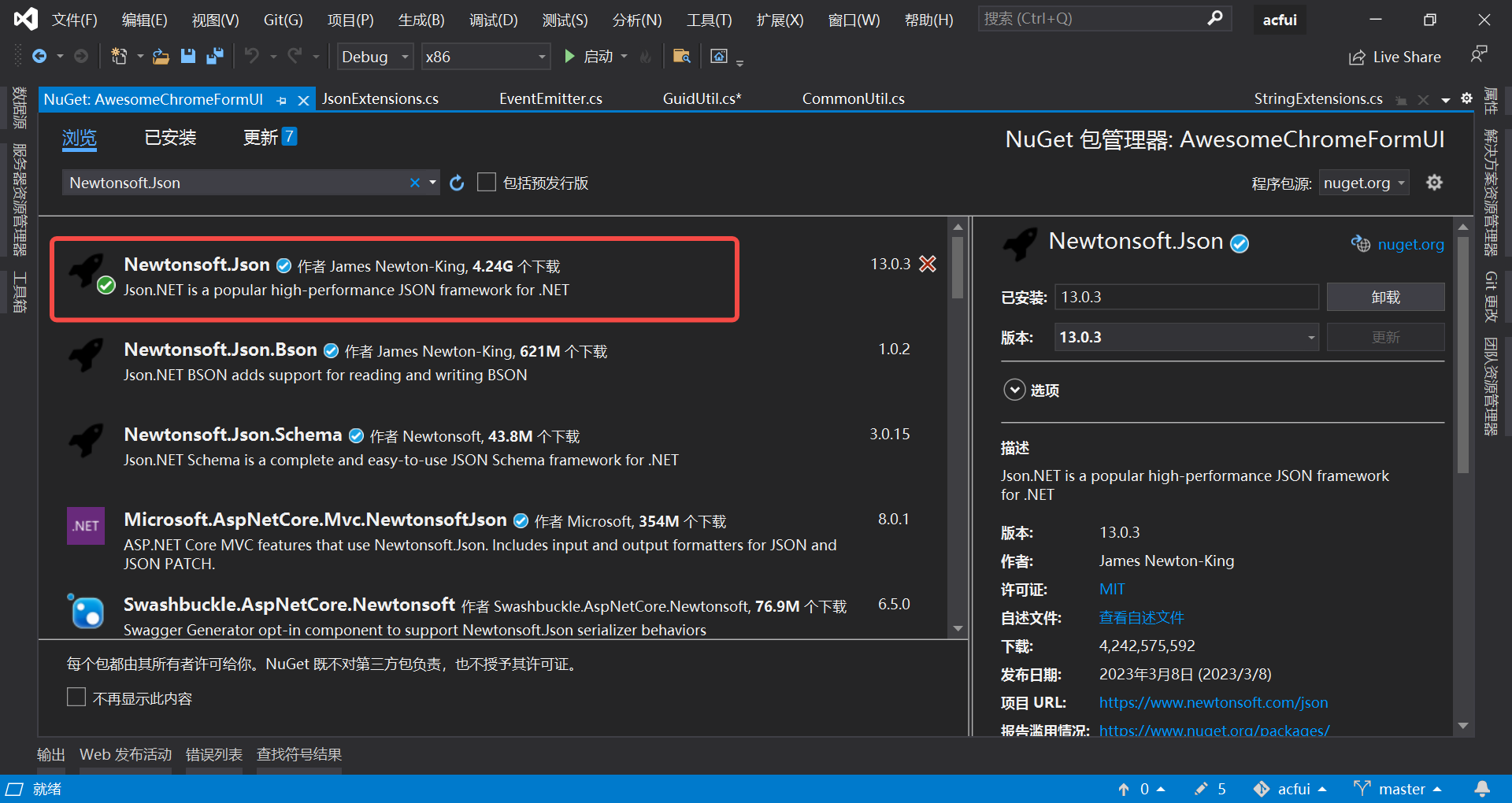Click the Visual Studio logo icon
Image resolution: width=1512 pixels, height=803 pixels.
26,19
